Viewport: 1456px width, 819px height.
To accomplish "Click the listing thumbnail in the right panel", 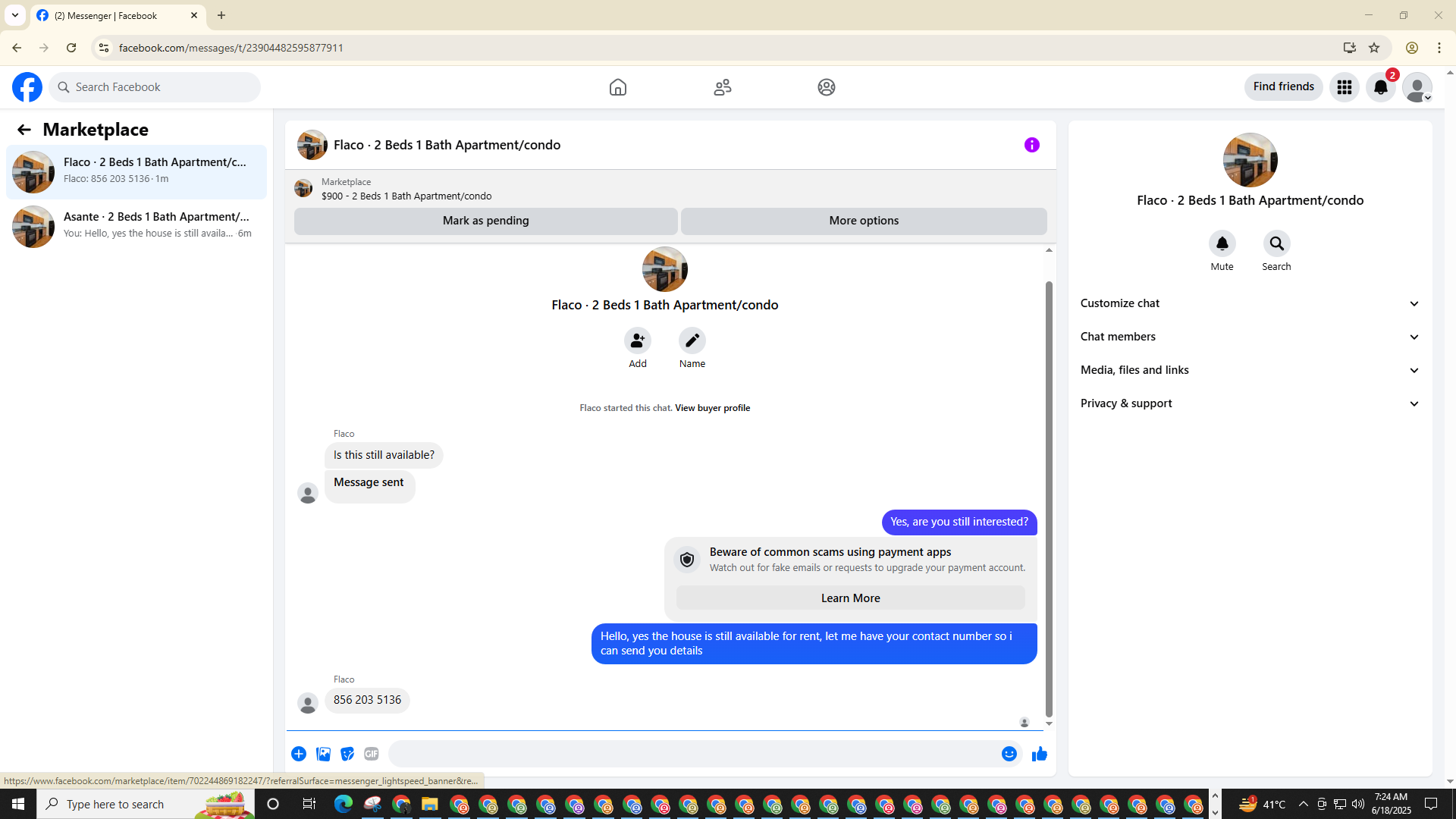I will coord(1250,160).
